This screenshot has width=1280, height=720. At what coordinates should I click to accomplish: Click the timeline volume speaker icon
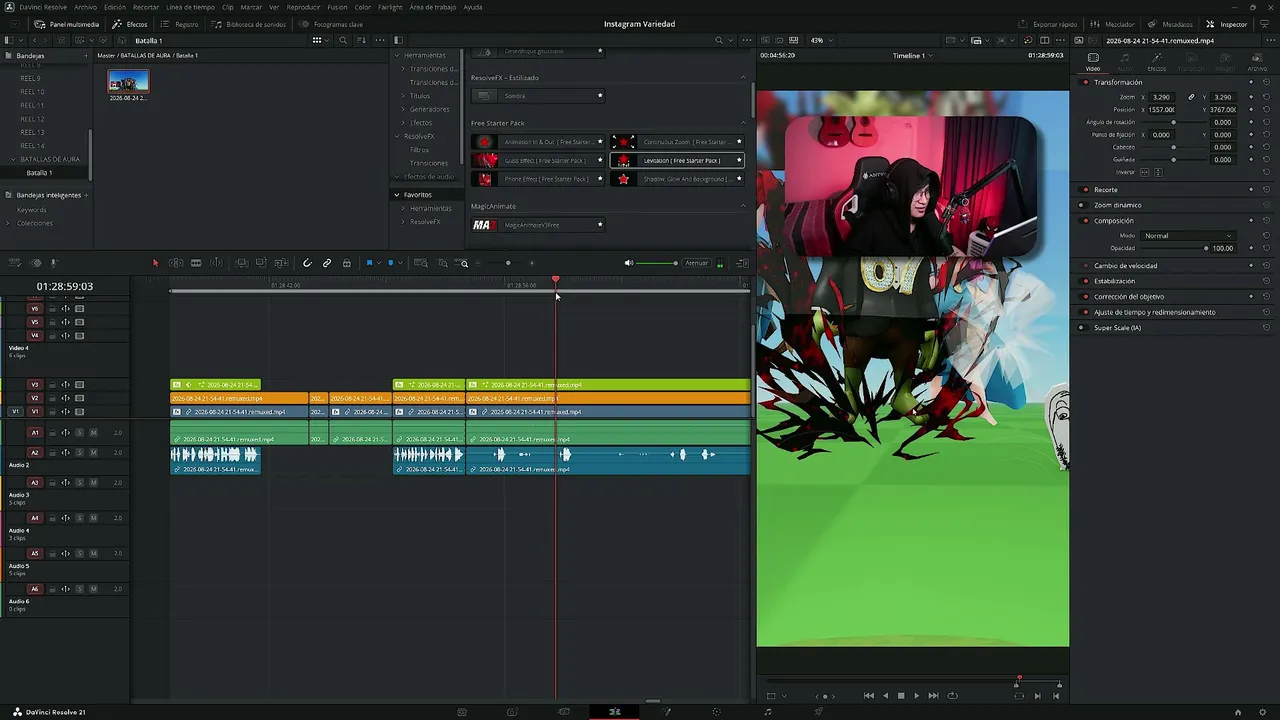pos(629,263)
